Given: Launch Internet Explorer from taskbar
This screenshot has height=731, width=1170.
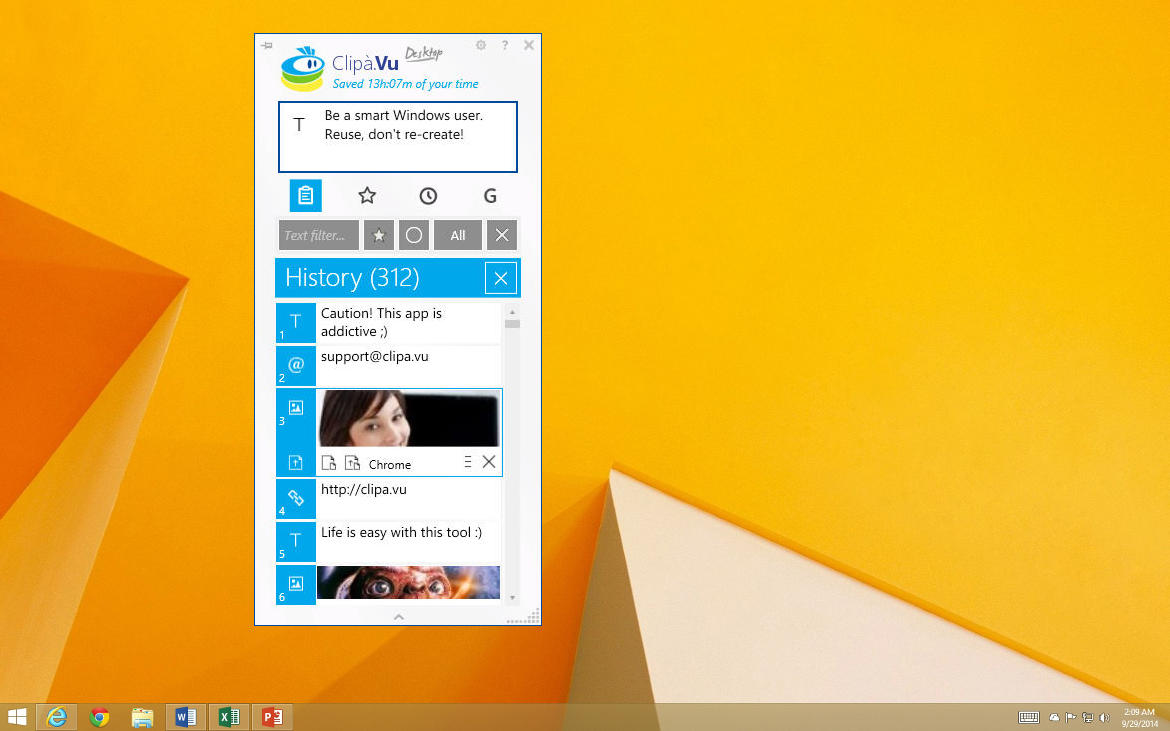Looking at the screenshot, I should pyautogui.click(x=56, y=717).
